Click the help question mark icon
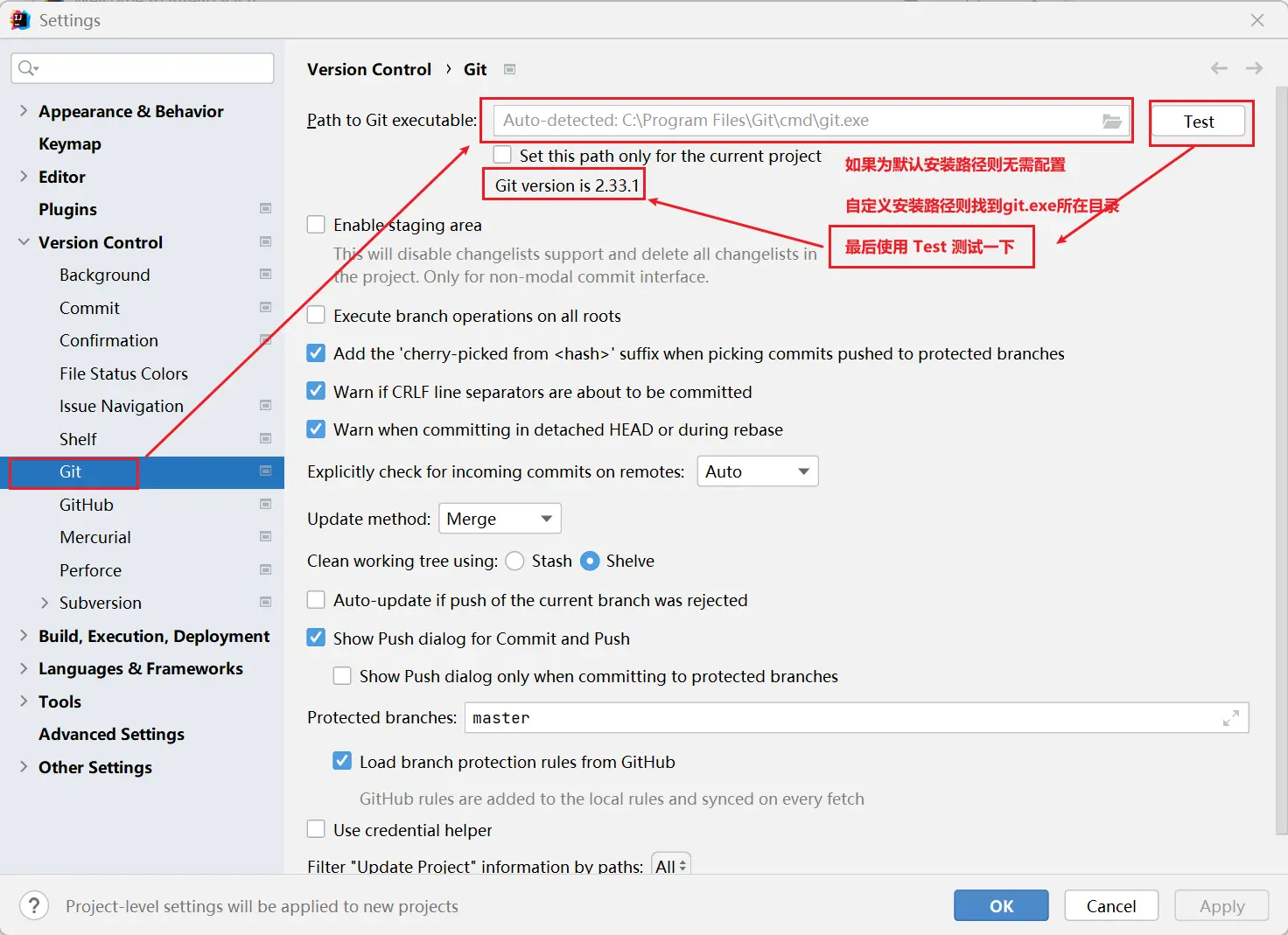The image size is (1288, 935). pos(34,906)
